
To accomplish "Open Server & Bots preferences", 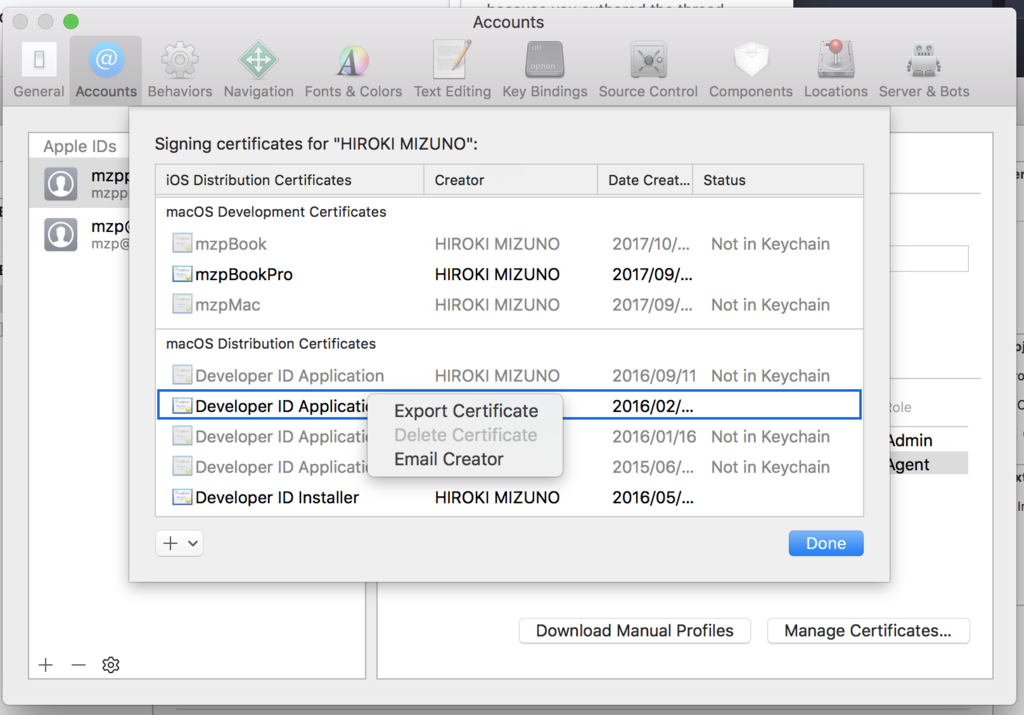I will coord(923,71).
